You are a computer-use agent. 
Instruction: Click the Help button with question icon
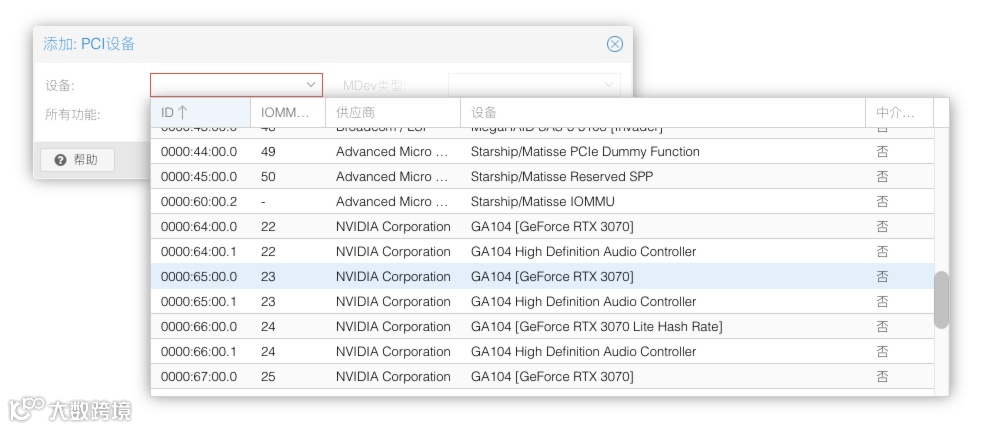tap(77, 160)
